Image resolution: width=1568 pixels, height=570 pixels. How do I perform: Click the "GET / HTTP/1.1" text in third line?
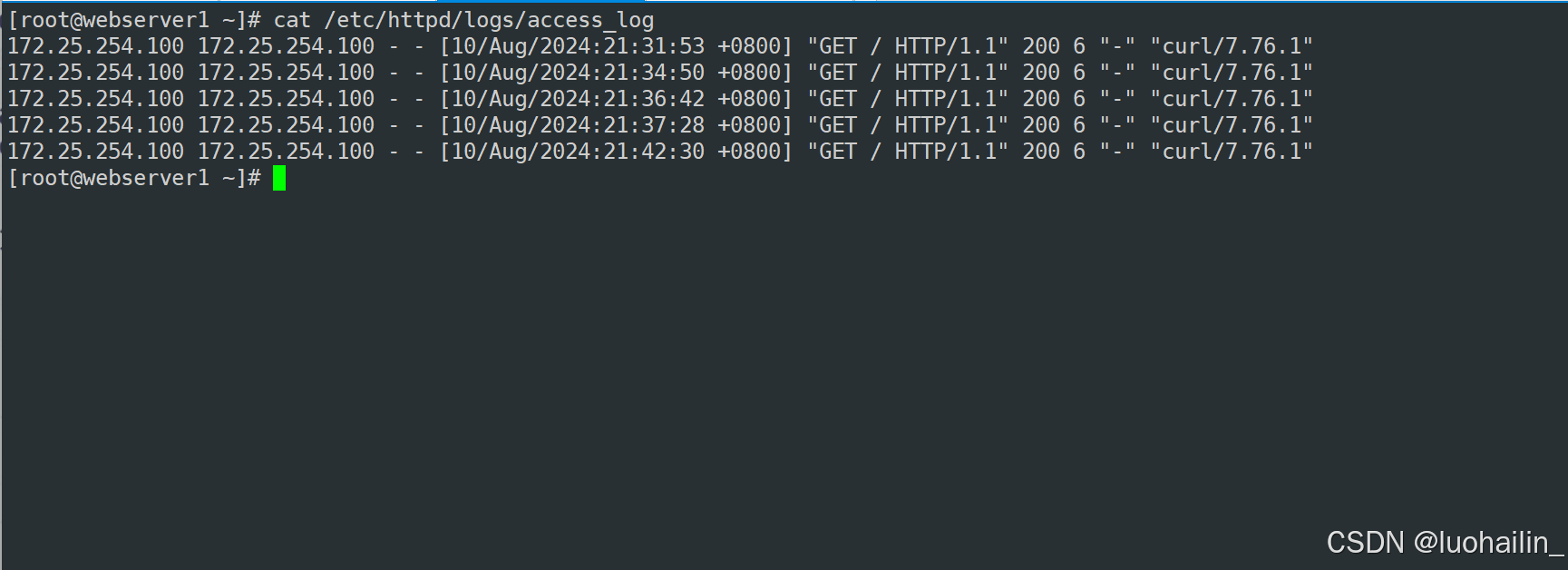(908, 99)
